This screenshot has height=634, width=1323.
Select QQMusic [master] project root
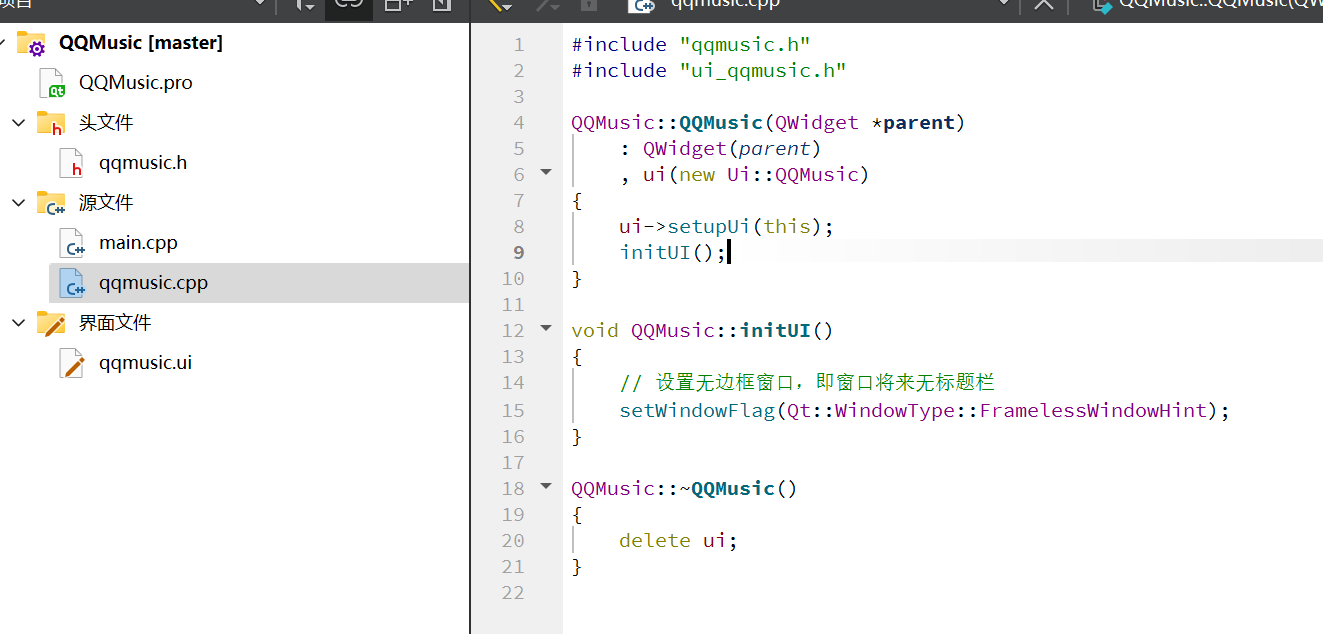pyautogui.click(x=141, y=43)
